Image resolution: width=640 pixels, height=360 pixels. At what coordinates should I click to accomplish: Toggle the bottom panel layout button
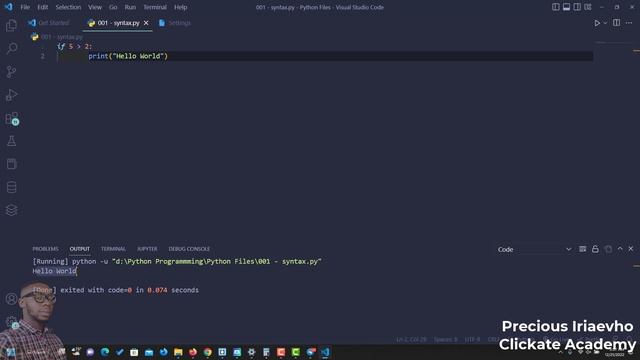coord(566,7)
